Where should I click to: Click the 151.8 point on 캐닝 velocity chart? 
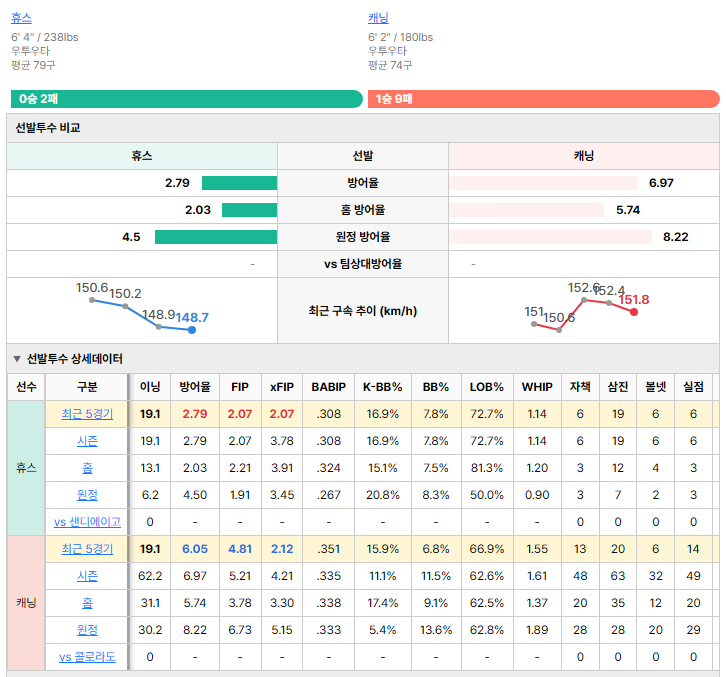[x=634, y=312]
